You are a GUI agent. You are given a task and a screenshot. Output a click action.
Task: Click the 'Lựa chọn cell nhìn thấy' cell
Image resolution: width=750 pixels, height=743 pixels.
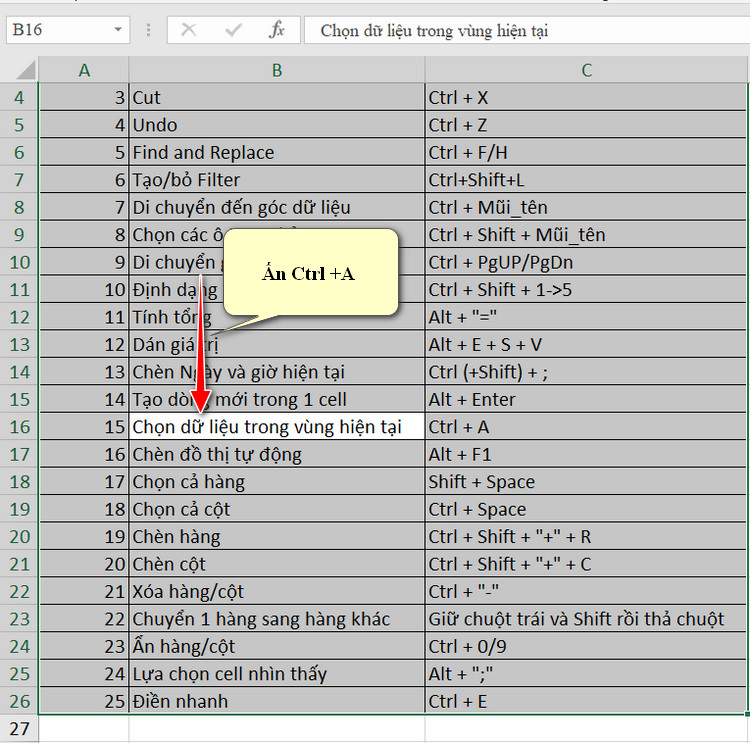pyautogui.click(x=276, y=674)
